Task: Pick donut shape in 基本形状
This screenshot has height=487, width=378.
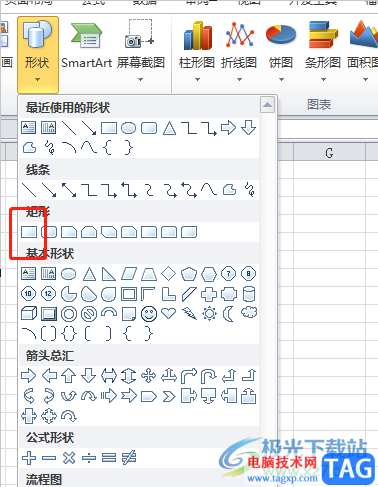Action: pos(69,314)
